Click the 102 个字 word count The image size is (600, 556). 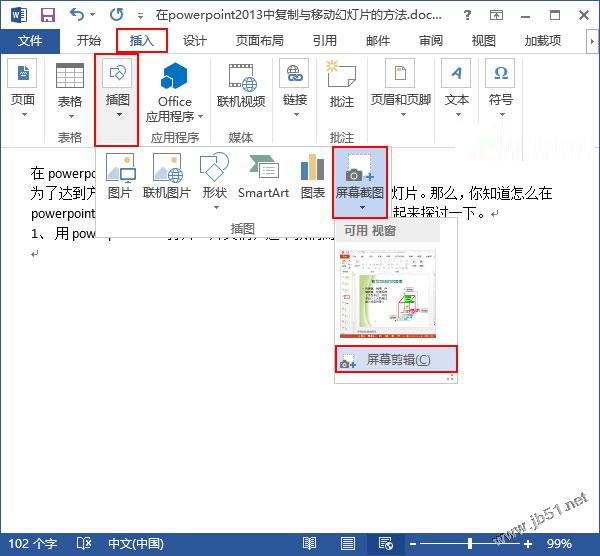pos(33,544)
